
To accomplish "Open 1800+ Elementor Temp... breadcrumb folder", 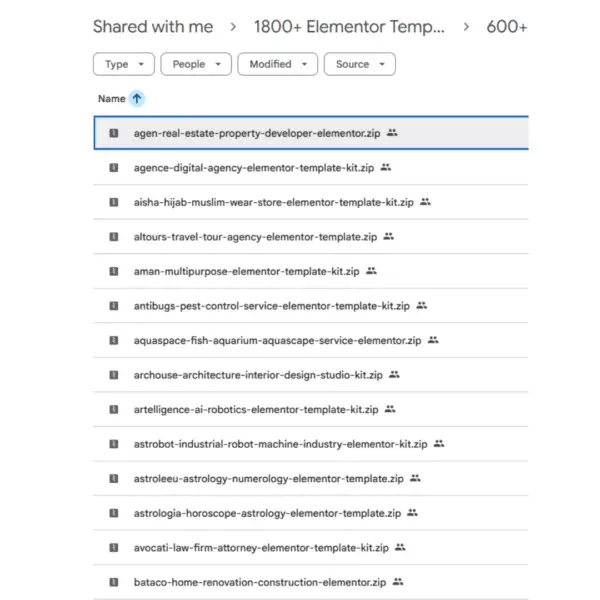I will click(349, 27).
